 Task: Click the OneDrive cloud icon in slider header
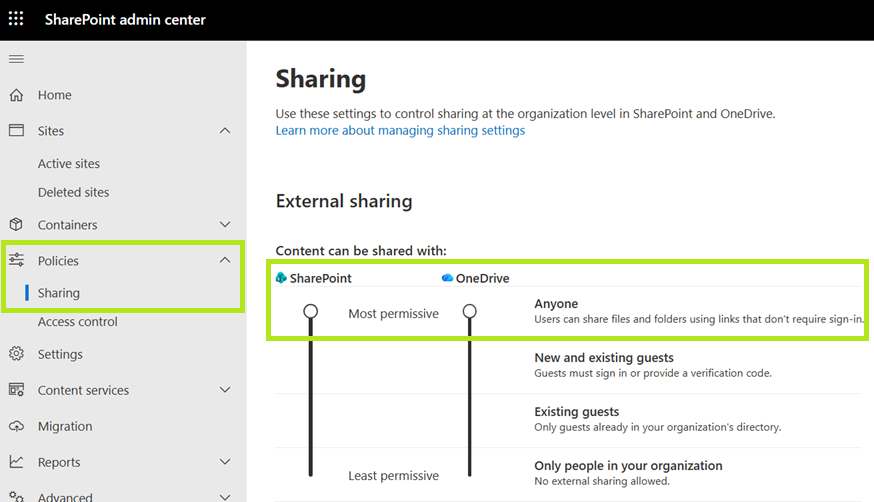447,277
